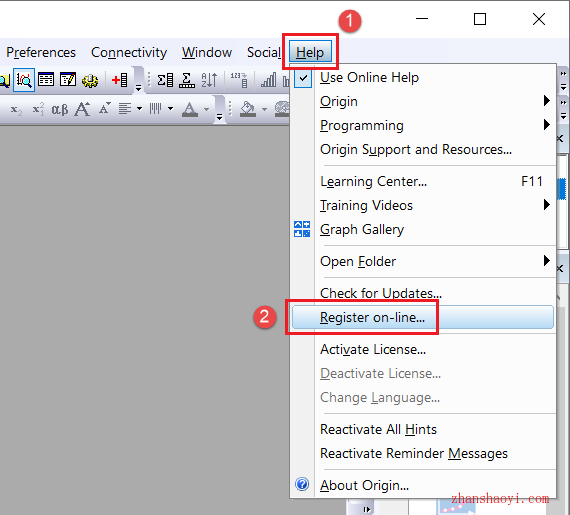Click the vertical line spacing bars icon
Viewport: 570px width, 515px height.
tap(155, 108)
